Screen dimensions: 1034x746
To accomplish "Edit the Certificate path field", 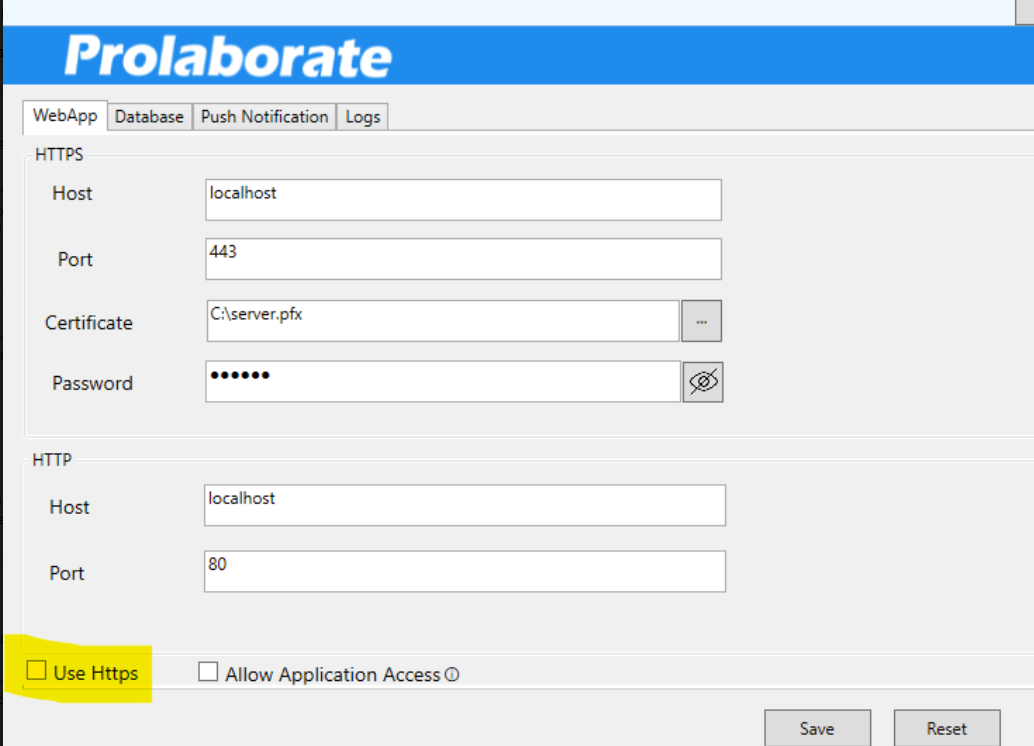I will 443,321.
